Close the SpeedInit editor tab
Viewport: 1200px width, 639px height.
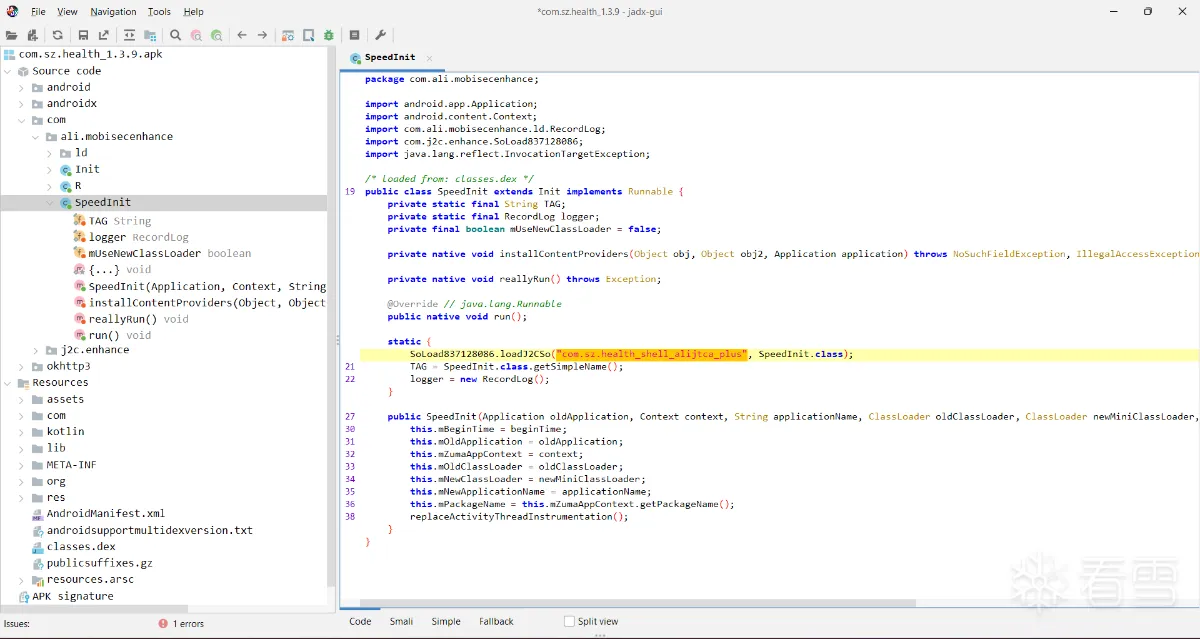pos(429,58)
